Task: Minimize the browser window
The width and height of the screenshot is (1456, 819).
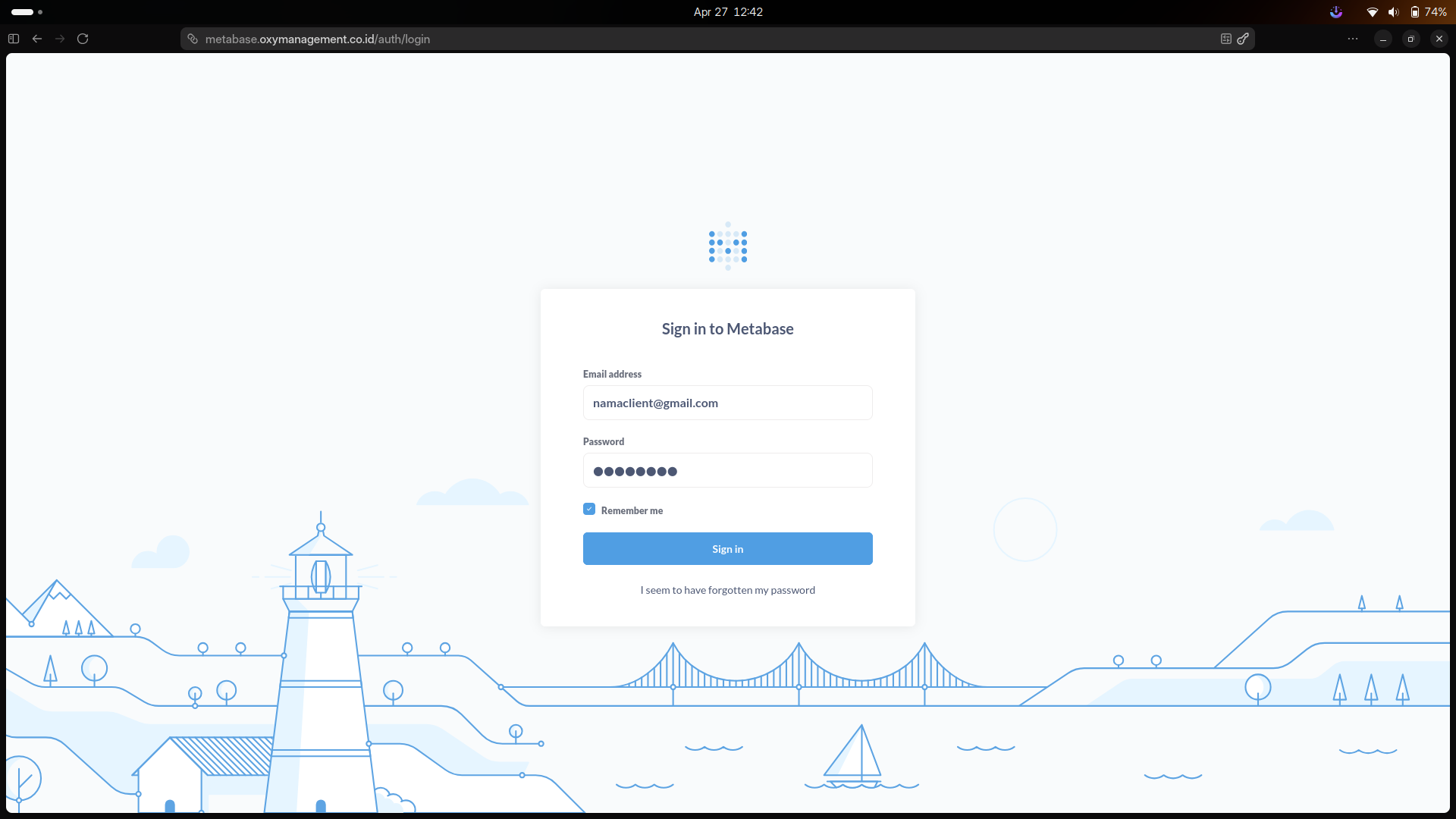Action: [x=1383, y=39]
